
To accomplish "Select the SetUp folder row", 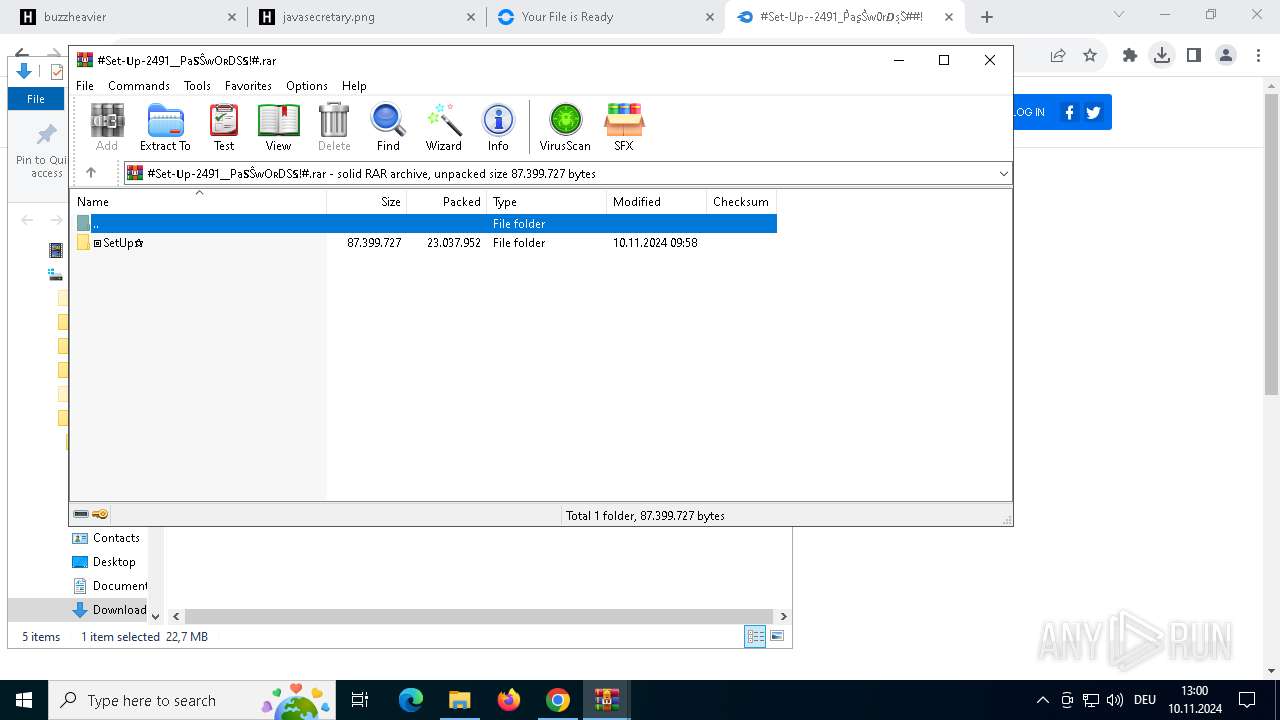I will [424, 243].
